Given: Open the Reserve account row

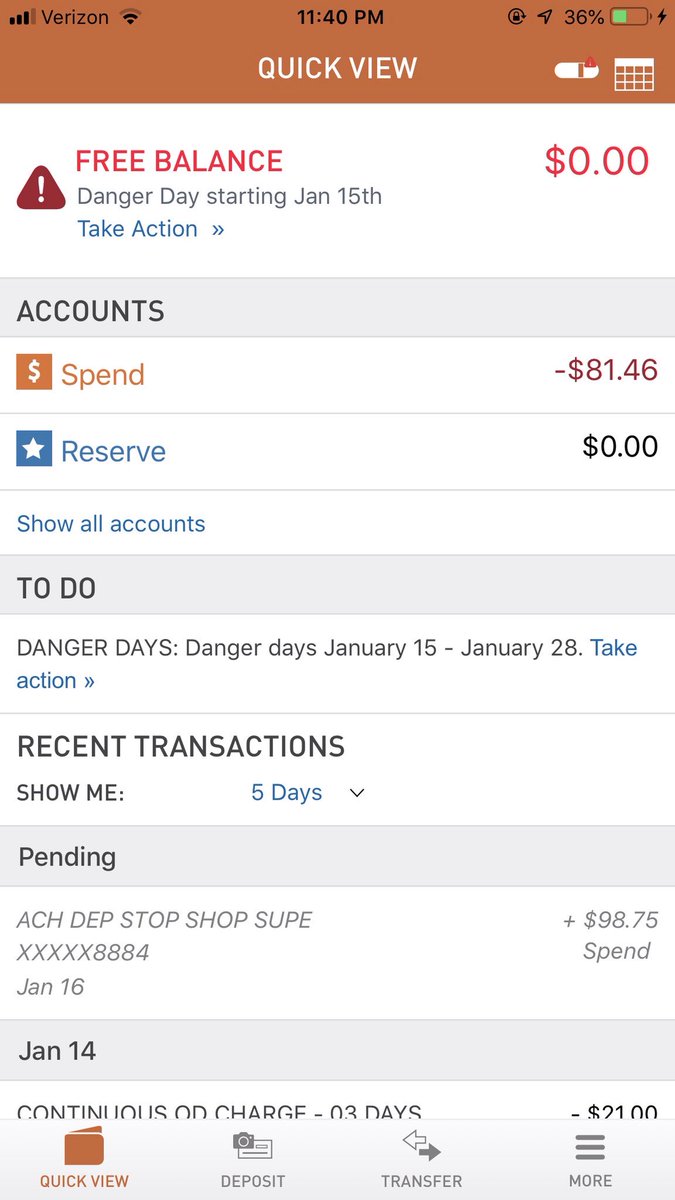Looking at the screenshot, I should (337, 451).
